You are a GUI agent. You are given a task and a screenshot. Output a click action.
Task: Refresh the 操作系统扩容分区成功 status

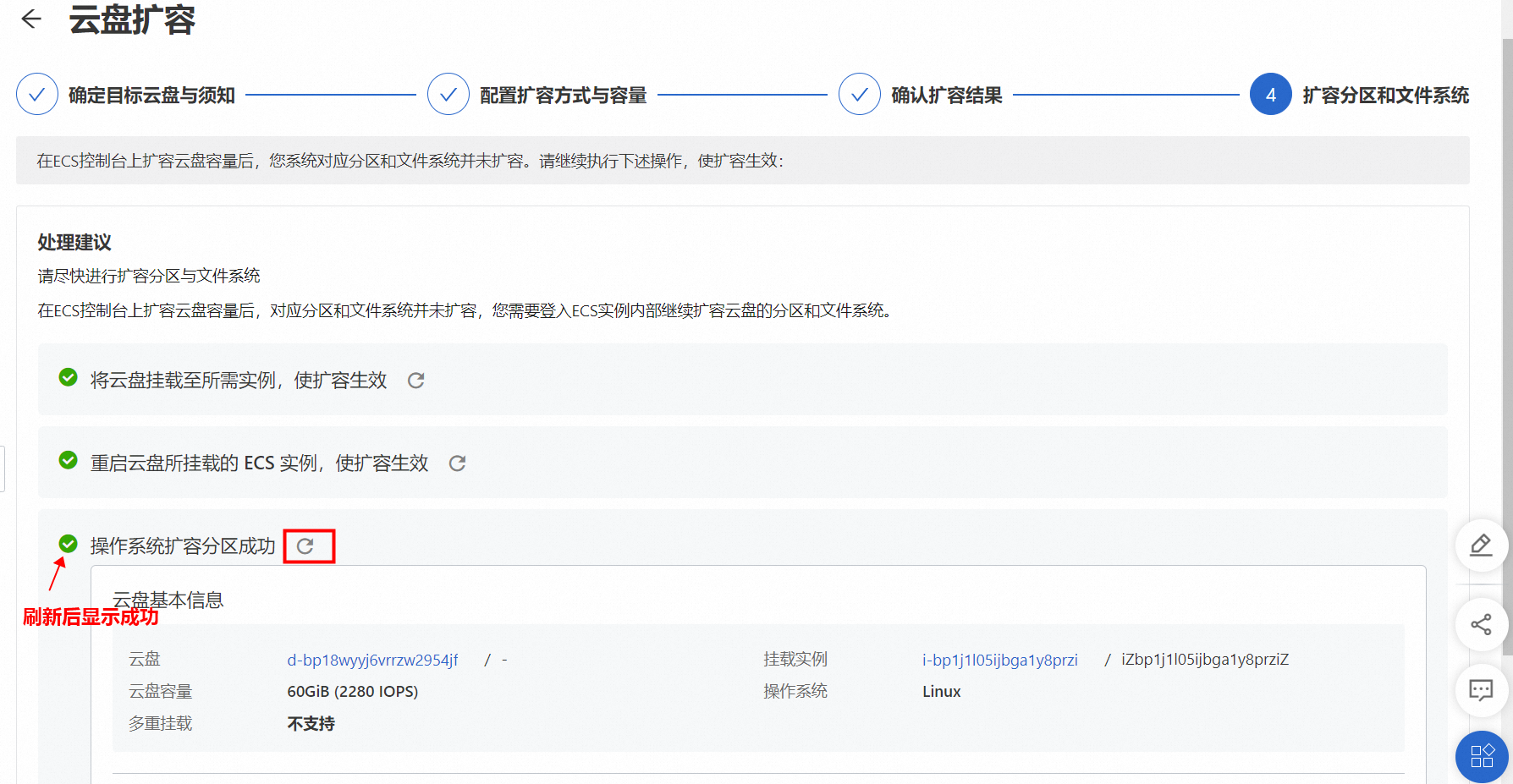306,546
